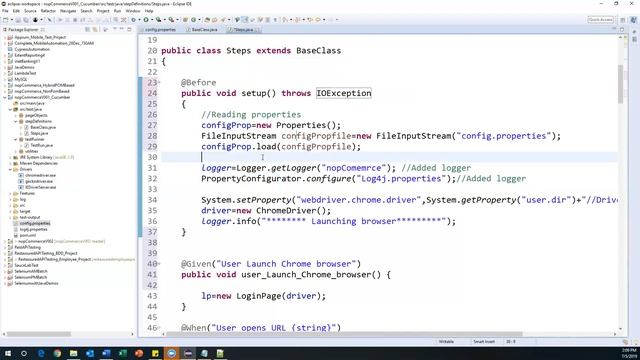
Task: Click the Collapse All icon in Package Explorer
Action: tap(87, 30)
